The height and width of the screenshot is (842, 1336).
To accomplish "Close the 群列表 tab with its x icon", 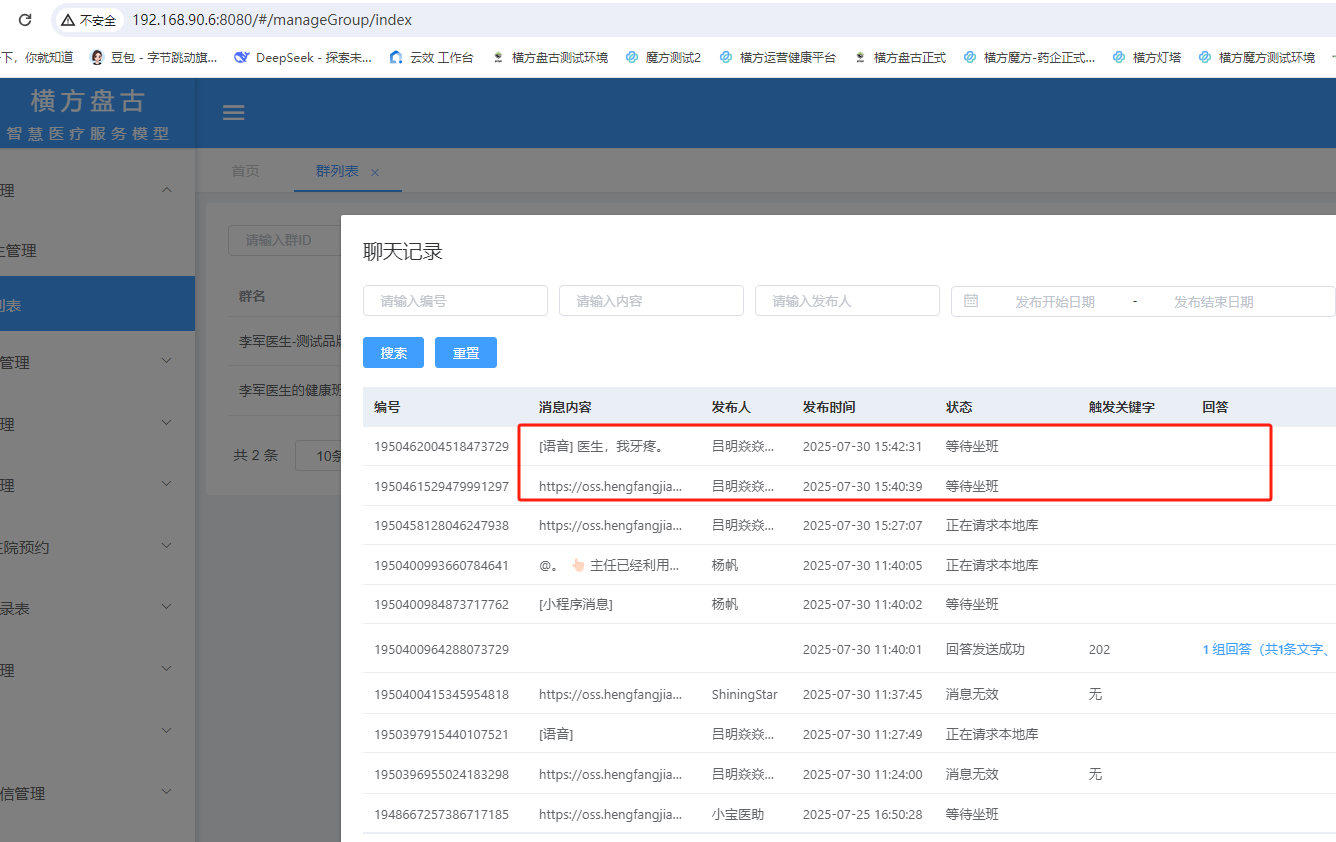I will pyautogui.click(x=375, y=172).
